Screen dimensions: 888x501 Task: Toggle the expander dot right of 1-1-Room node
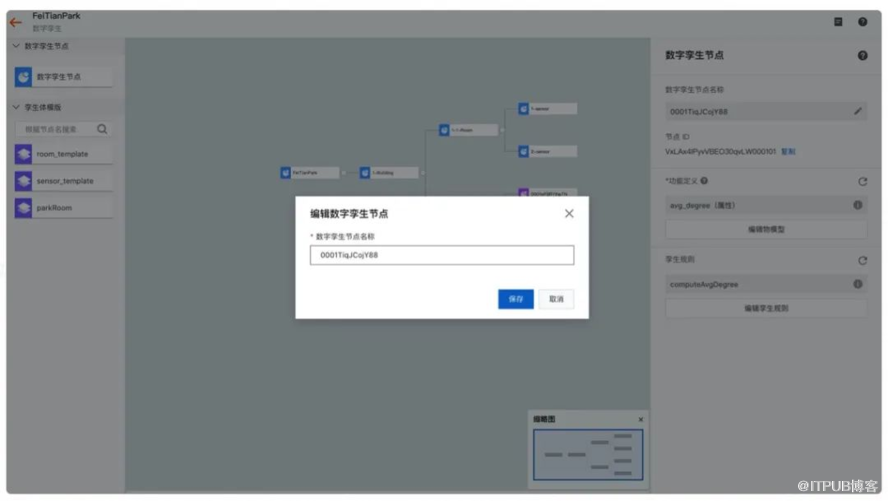pos(502,130)
